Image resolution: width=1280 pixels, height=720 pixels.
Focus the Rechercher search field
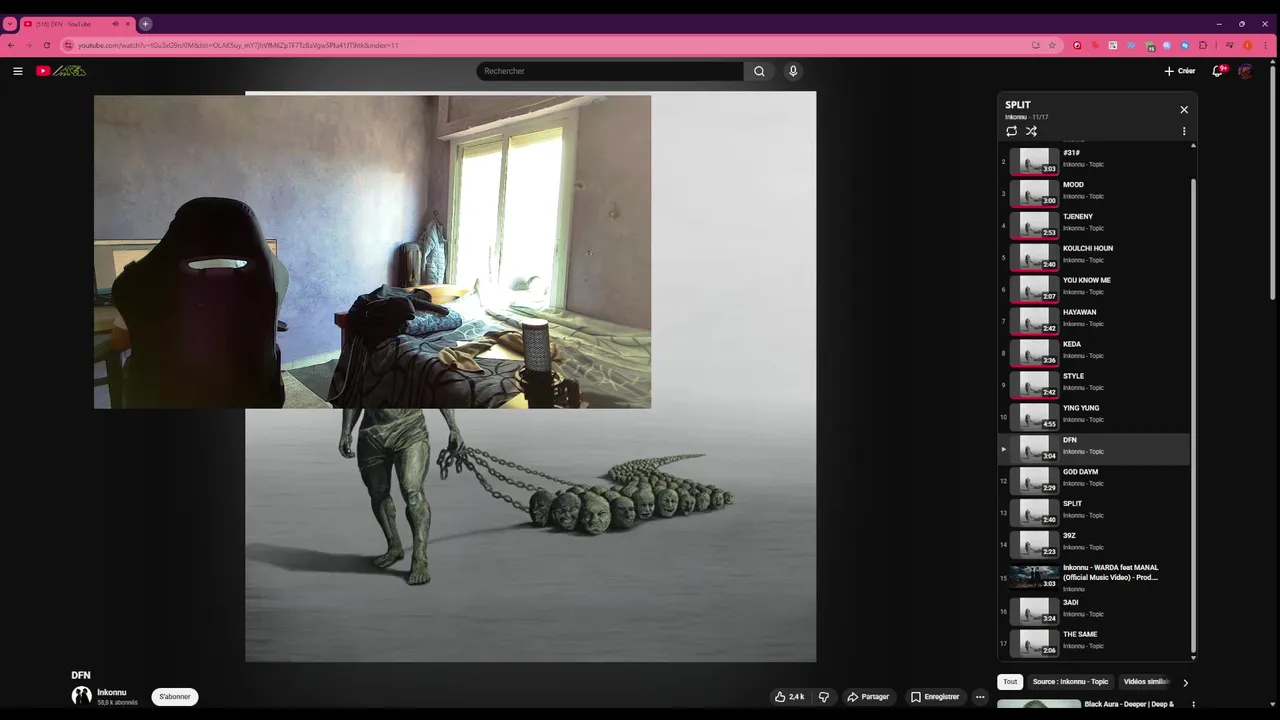point(610,71)
